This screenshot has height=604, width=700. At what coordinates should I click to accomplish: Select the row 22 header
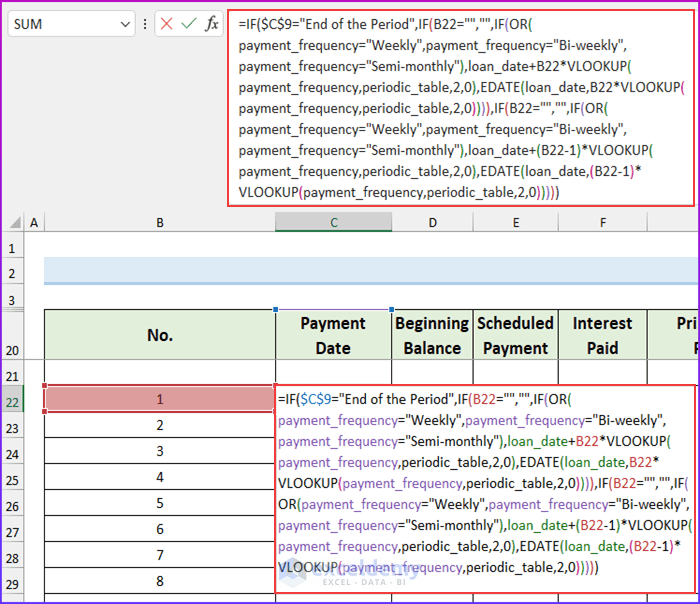[11, 400]
